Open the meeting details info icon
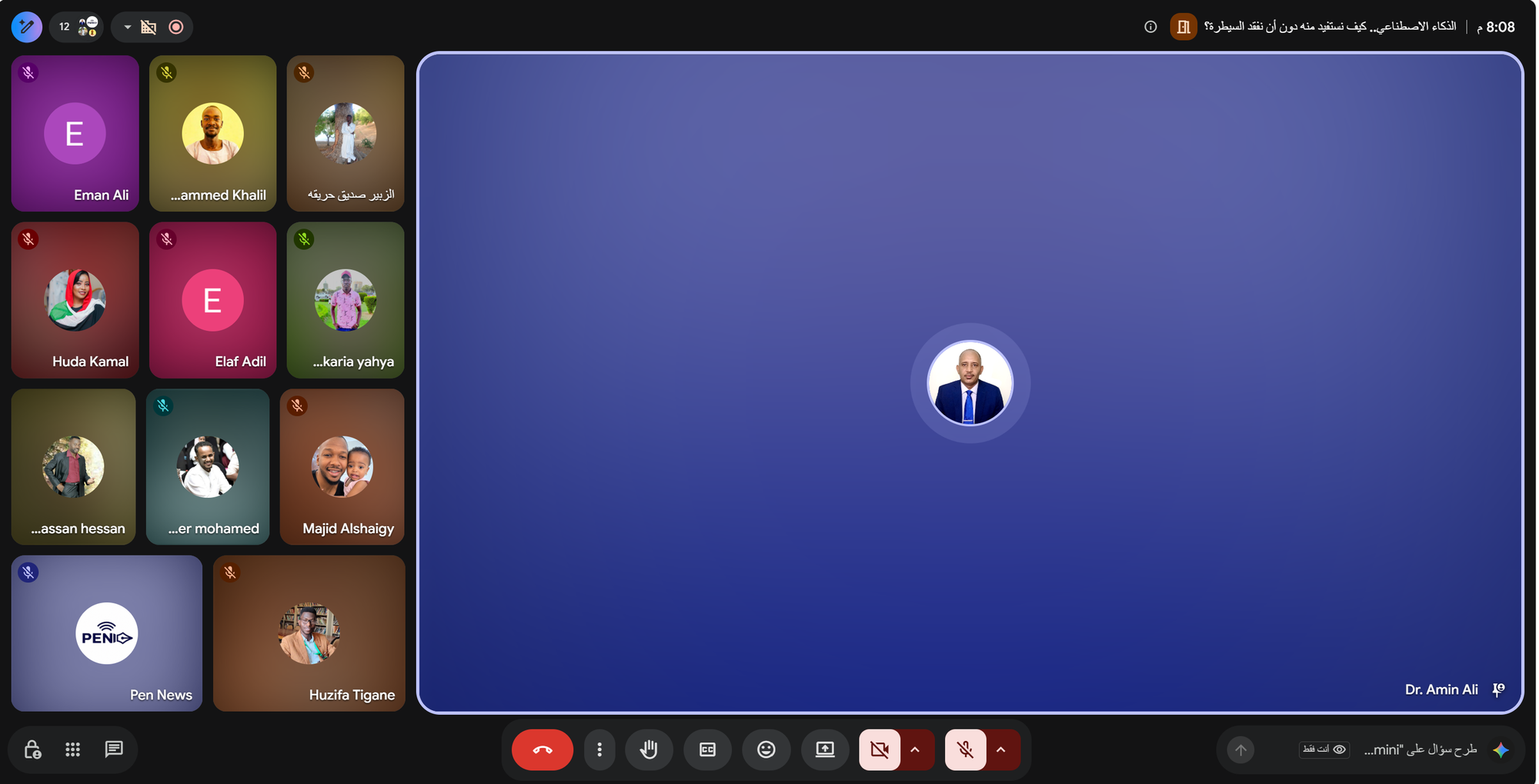 click(1150, 27)
